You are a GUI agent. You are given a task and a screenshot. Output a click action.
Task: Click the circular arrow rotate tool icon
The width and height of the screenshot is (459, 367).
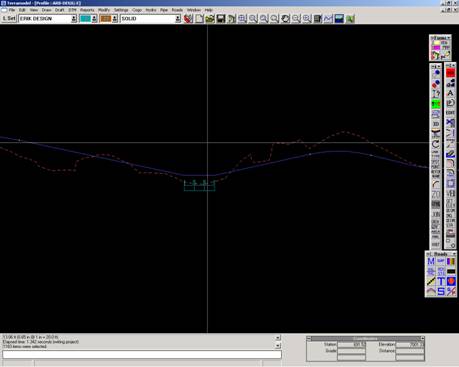click(x=436, y=144)
